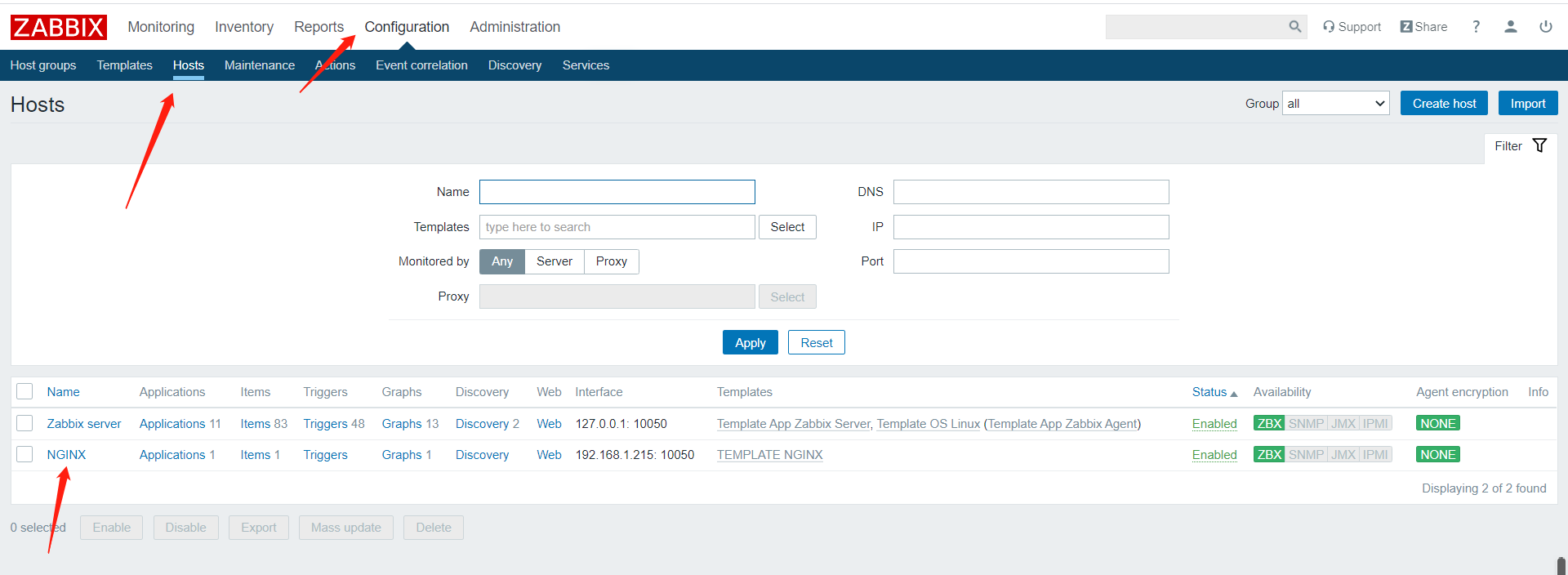Screen dimensions: 1568x575
Task: Reset the host filter
Action: pyautogui.click(x=817, y=343)
